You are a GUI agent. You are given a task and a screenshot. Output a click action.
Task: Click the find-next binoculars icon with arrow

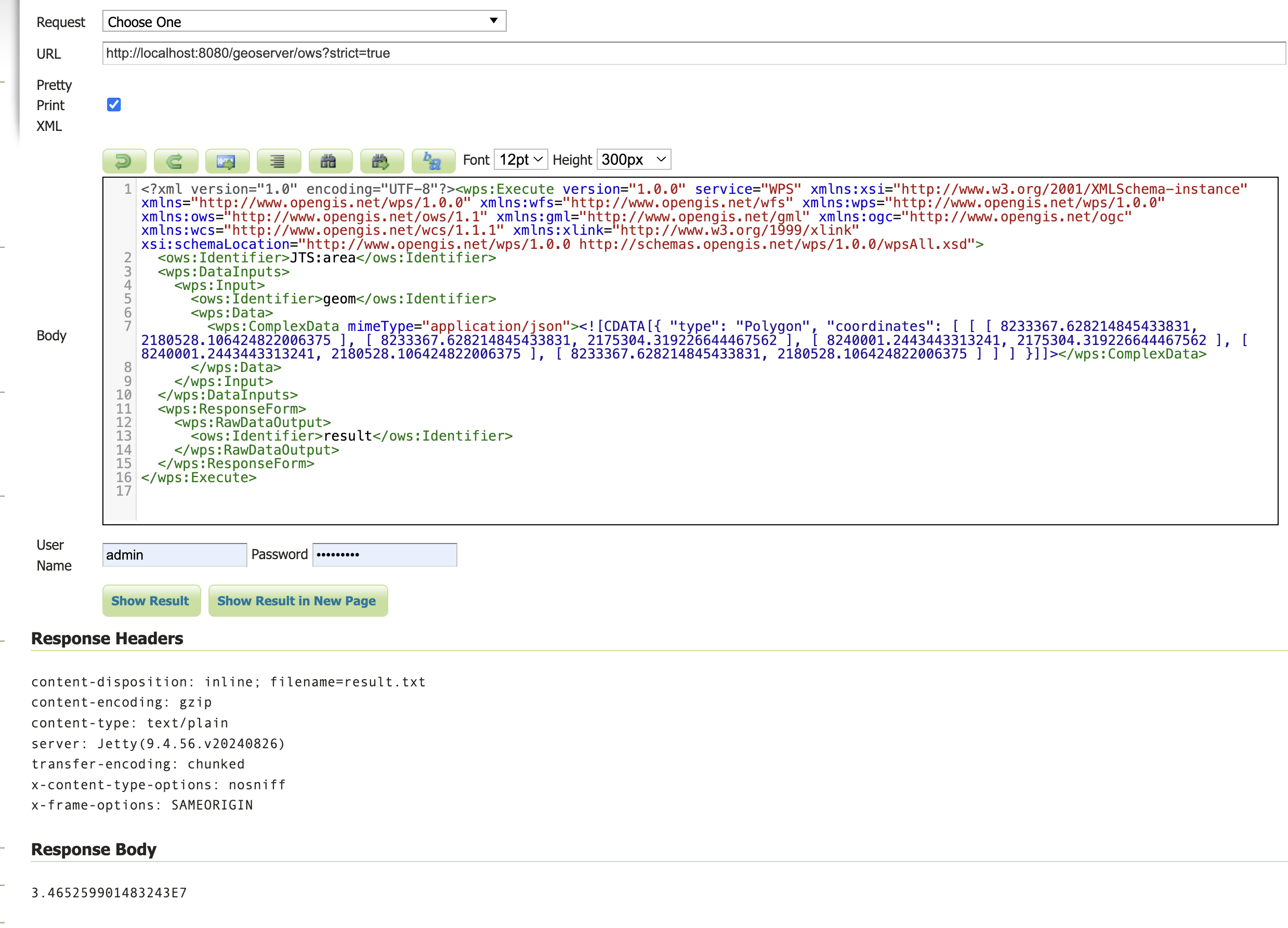point(382,161)
